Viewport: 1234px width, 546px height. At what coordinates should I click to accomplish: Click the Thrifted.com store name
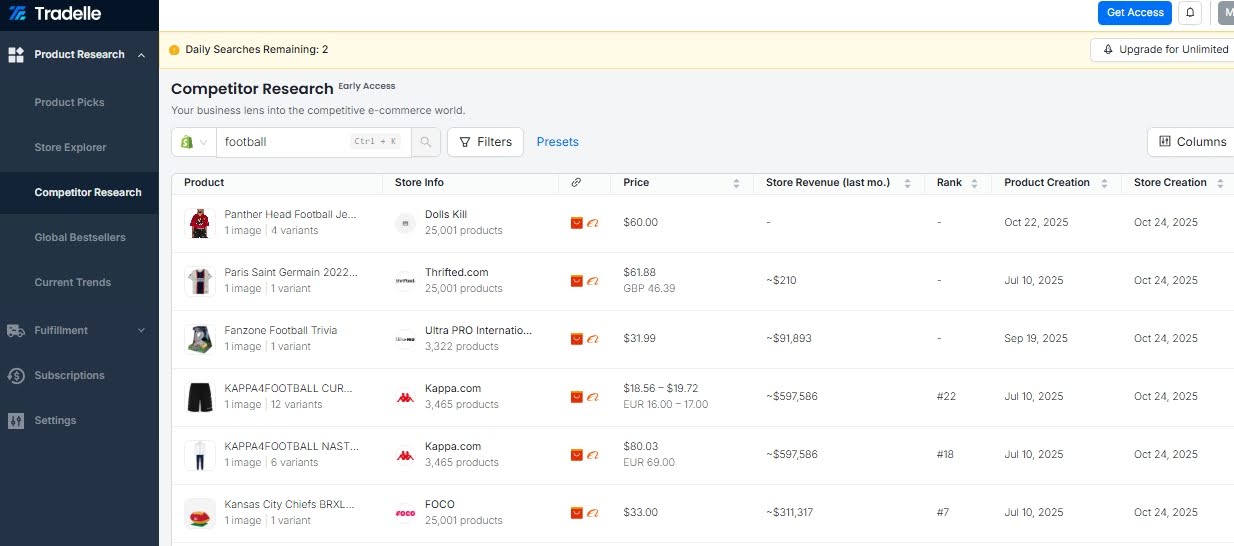(x=456, y=272)
